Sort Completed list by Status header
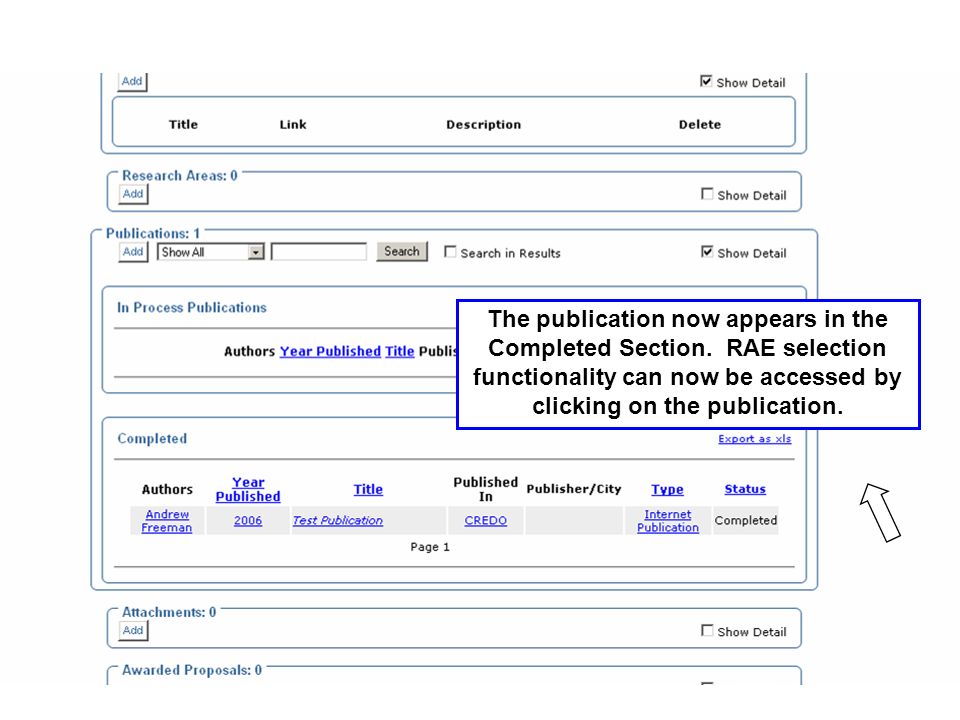This screenshot has width=960, height=720. tap(745, 489)
